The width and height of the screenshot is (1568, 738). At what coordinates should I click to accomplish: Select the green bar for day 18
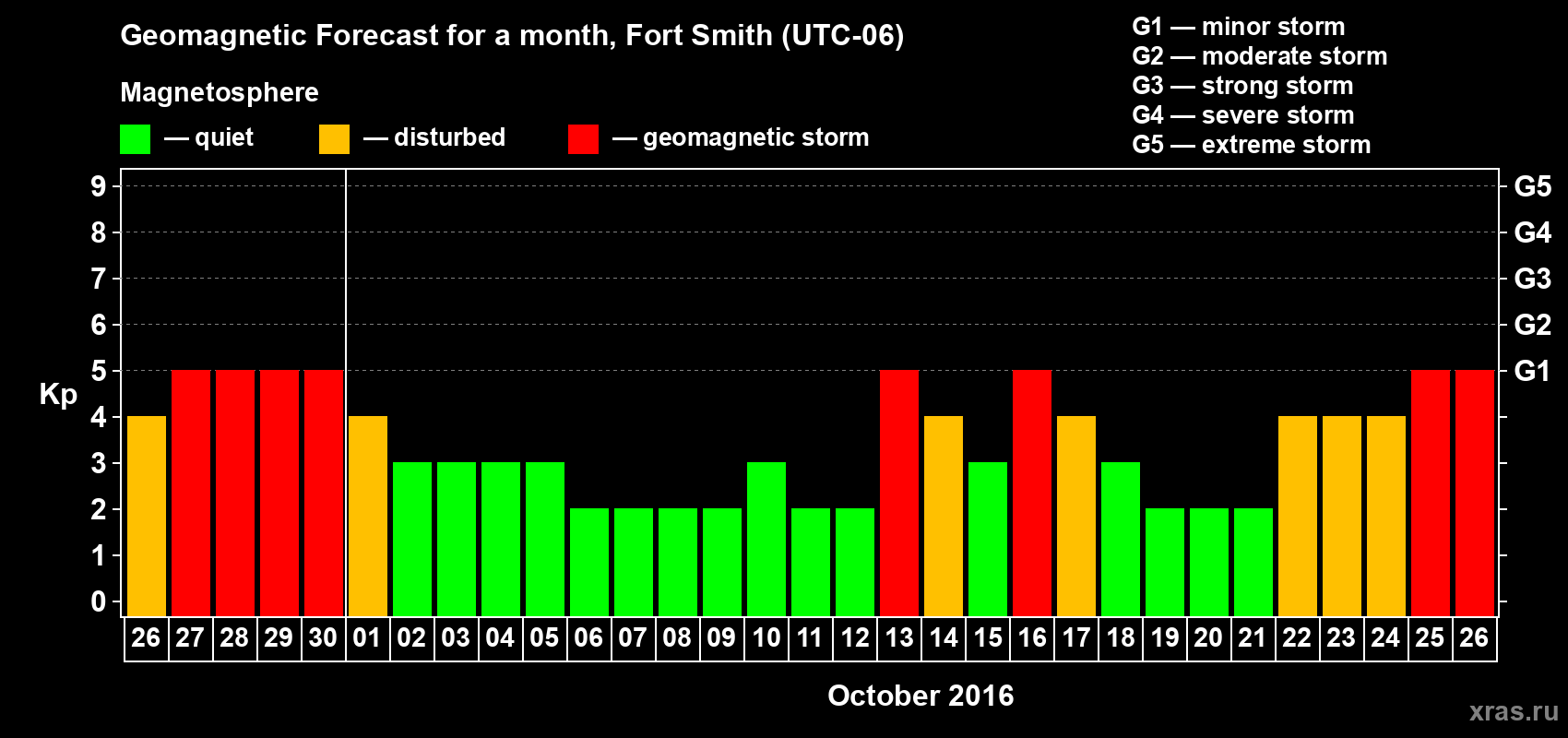1121,539
